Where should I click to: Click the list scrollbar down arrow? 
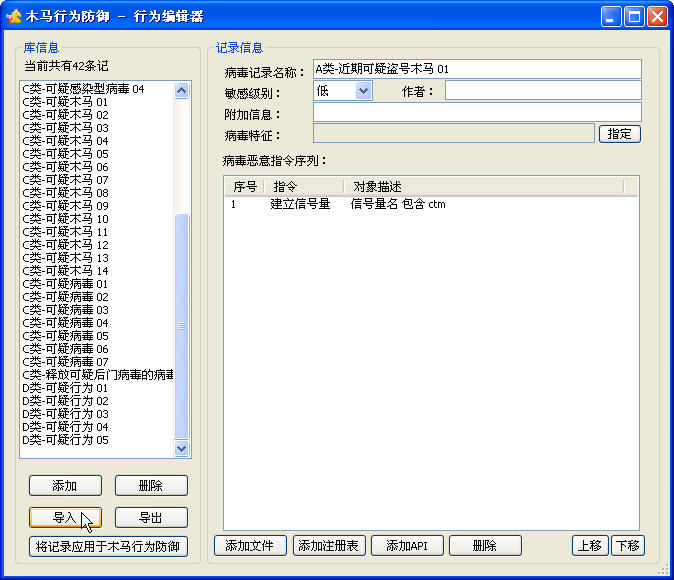[x=182, y=448]
